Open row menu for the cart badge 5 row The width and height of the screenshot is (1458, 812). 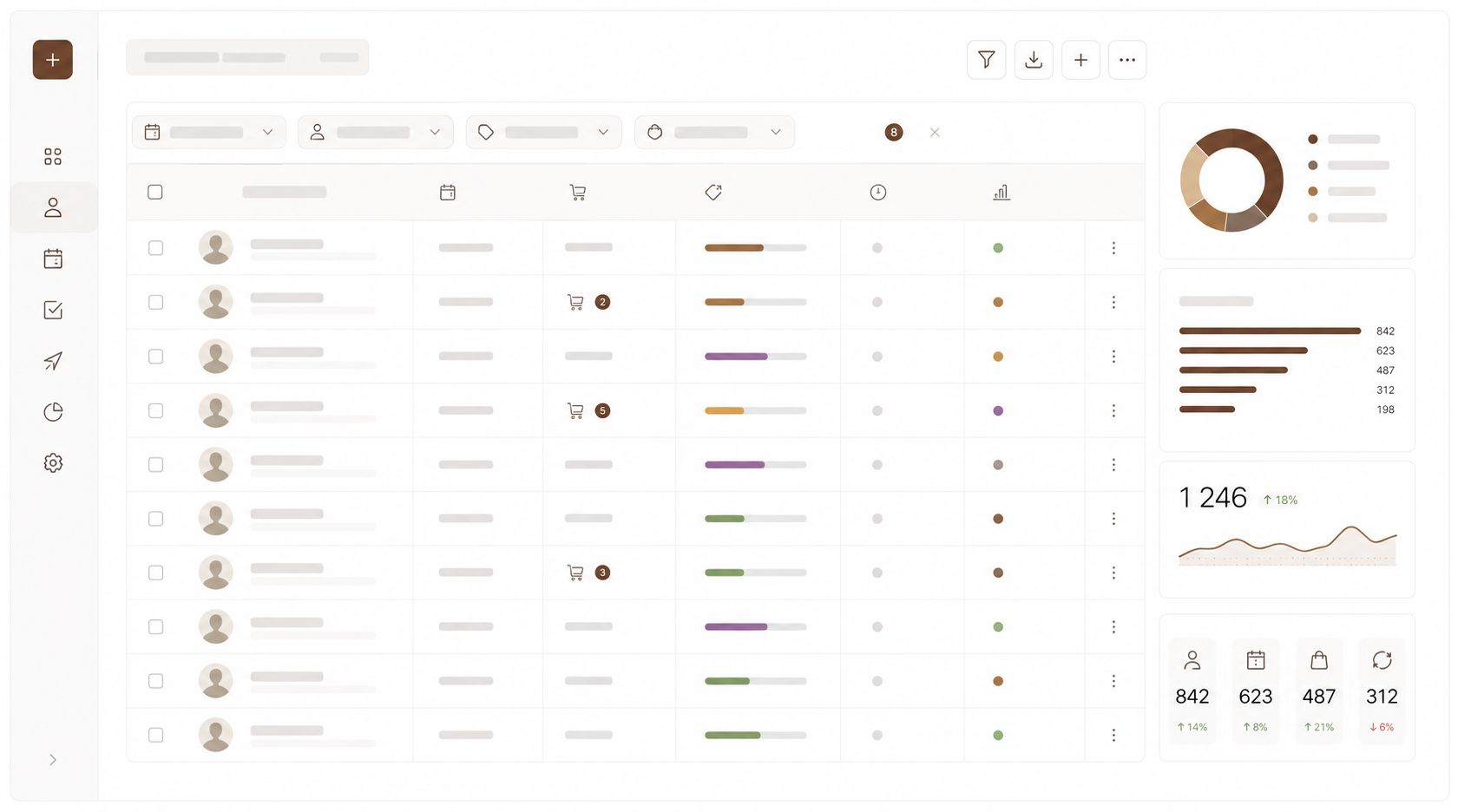pos(1113,410)
